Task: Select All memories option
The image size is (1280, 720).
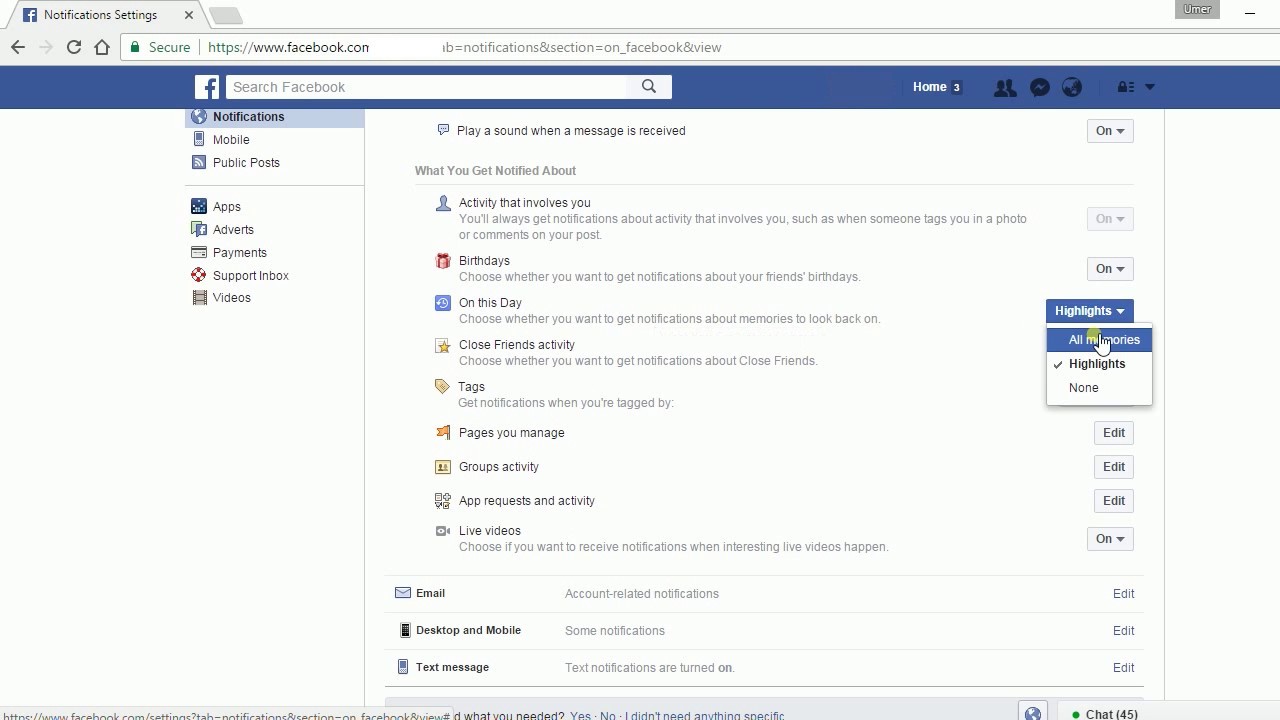Action: (x=1100, y=340)
